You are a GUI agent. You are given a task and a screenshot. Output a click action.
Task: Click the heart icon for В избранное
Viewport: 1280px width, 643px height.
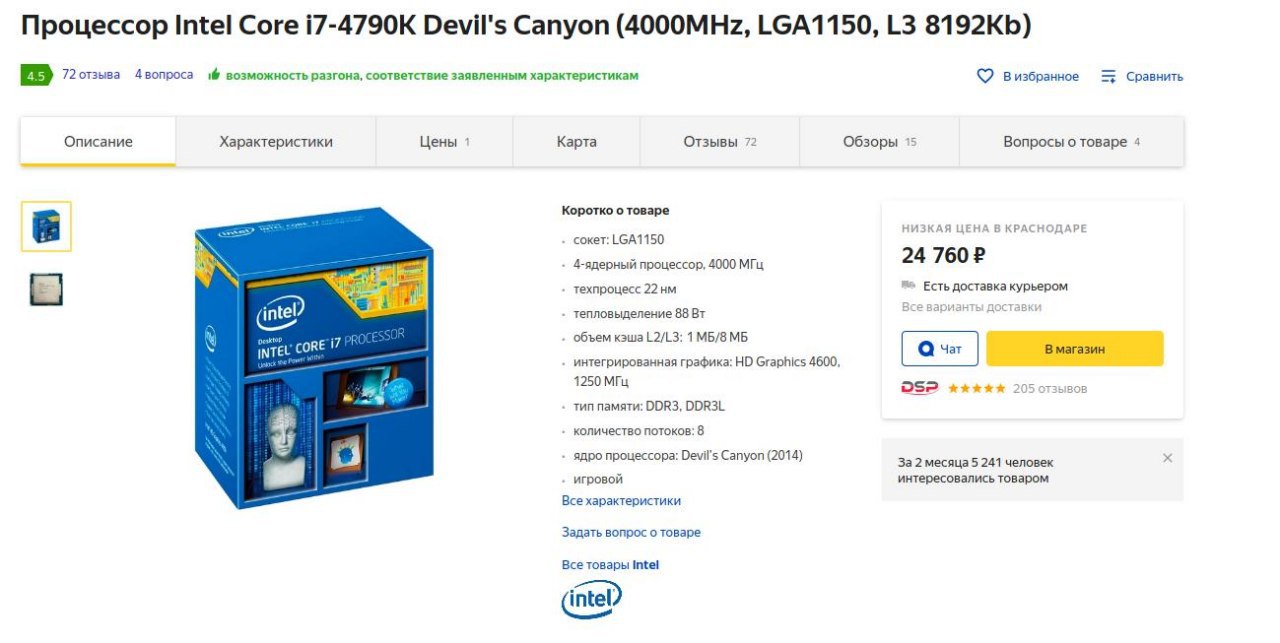coord(985,76)
